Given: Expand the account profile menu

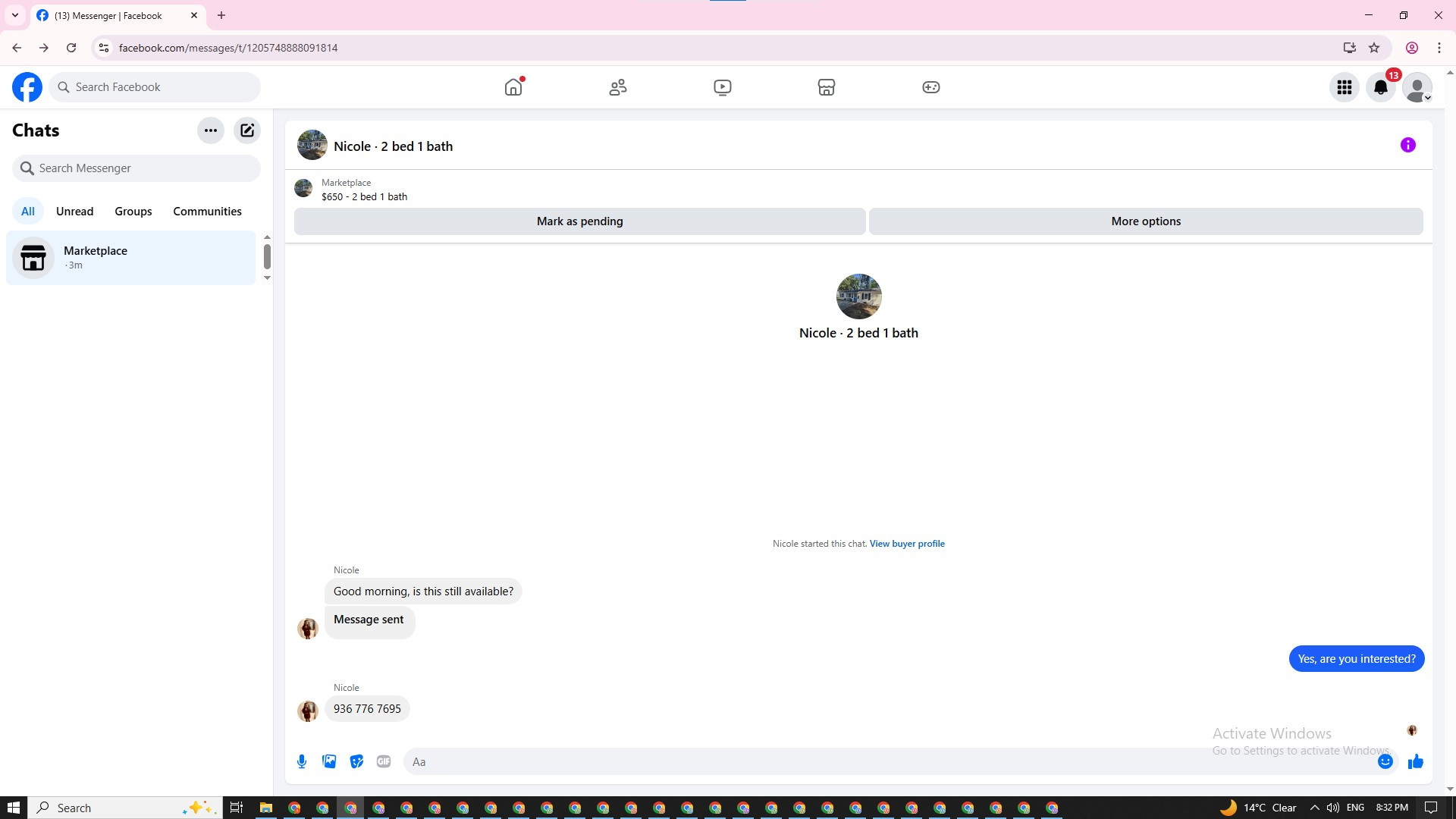Looking at the screenshot, I should pyautogui.click(x=1417, y=87).
